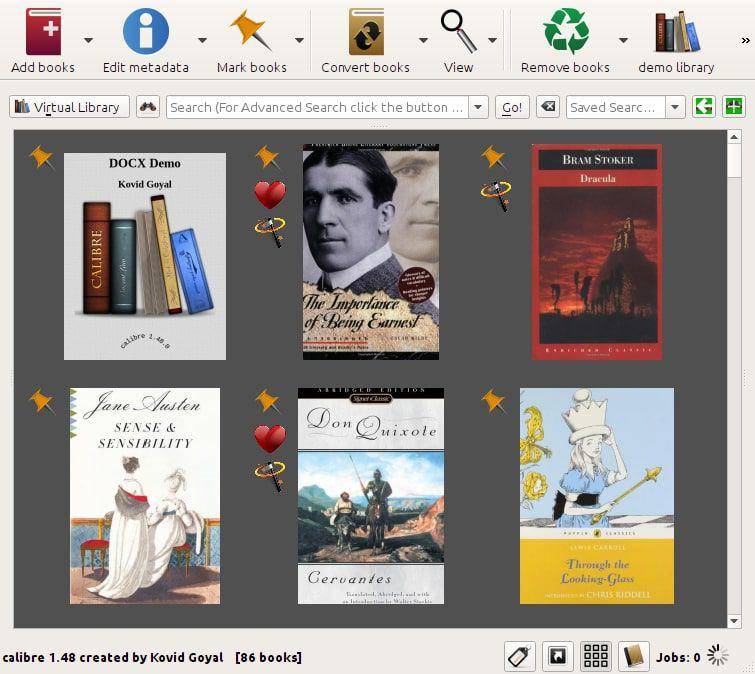The height and width of the screenshot is (674, 755).
Task: Click pin emblem on DOCX Demo book
Action: (x=41, y=157)
